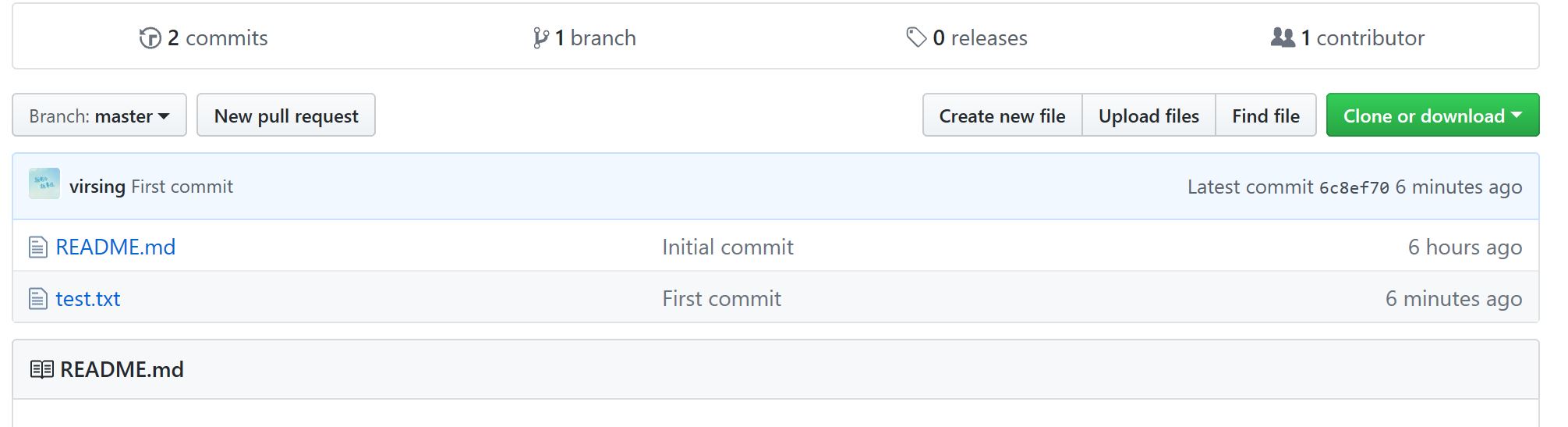Click the Find file button

pyautogui.click(x=1265, y=116)
